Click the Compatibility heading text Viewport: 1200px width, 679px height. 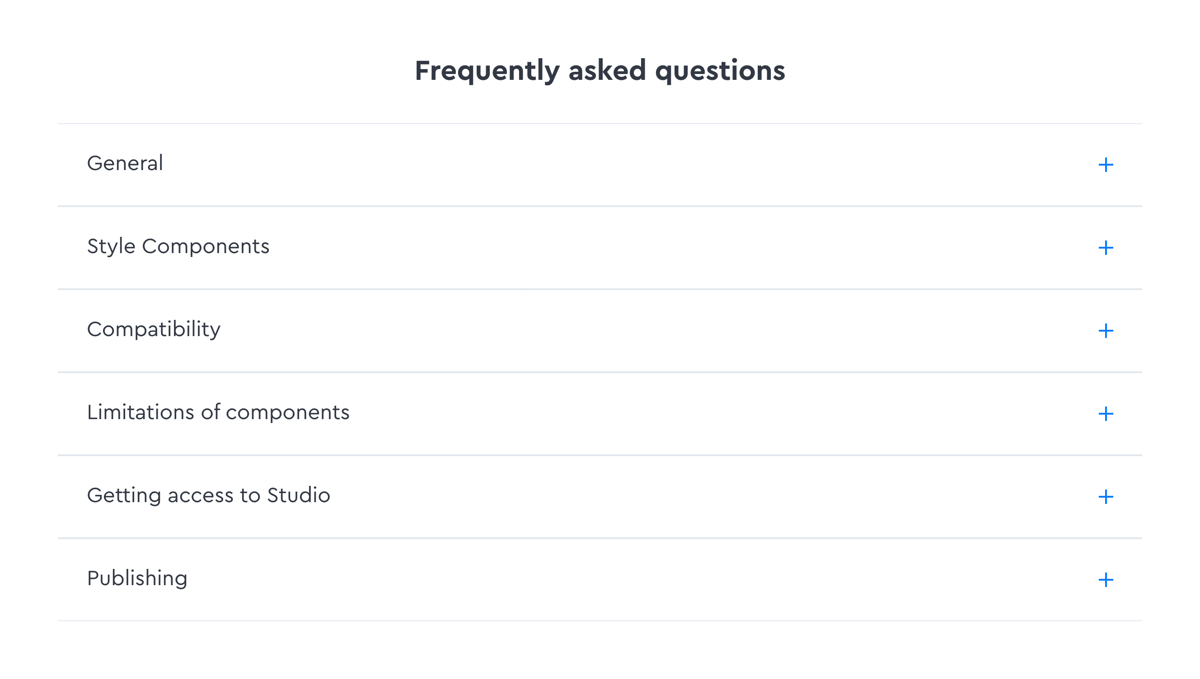pos(153,329)
